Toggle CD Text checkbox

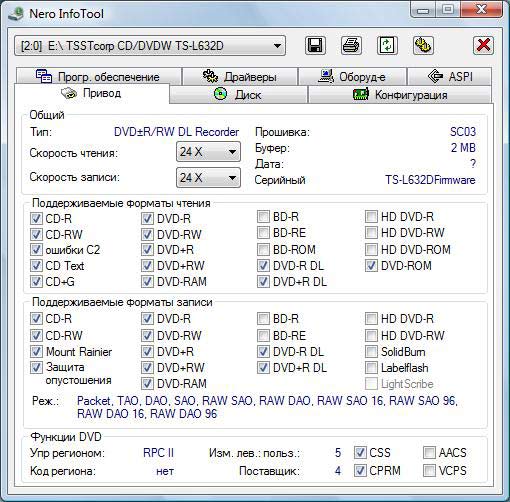(36, 266)
